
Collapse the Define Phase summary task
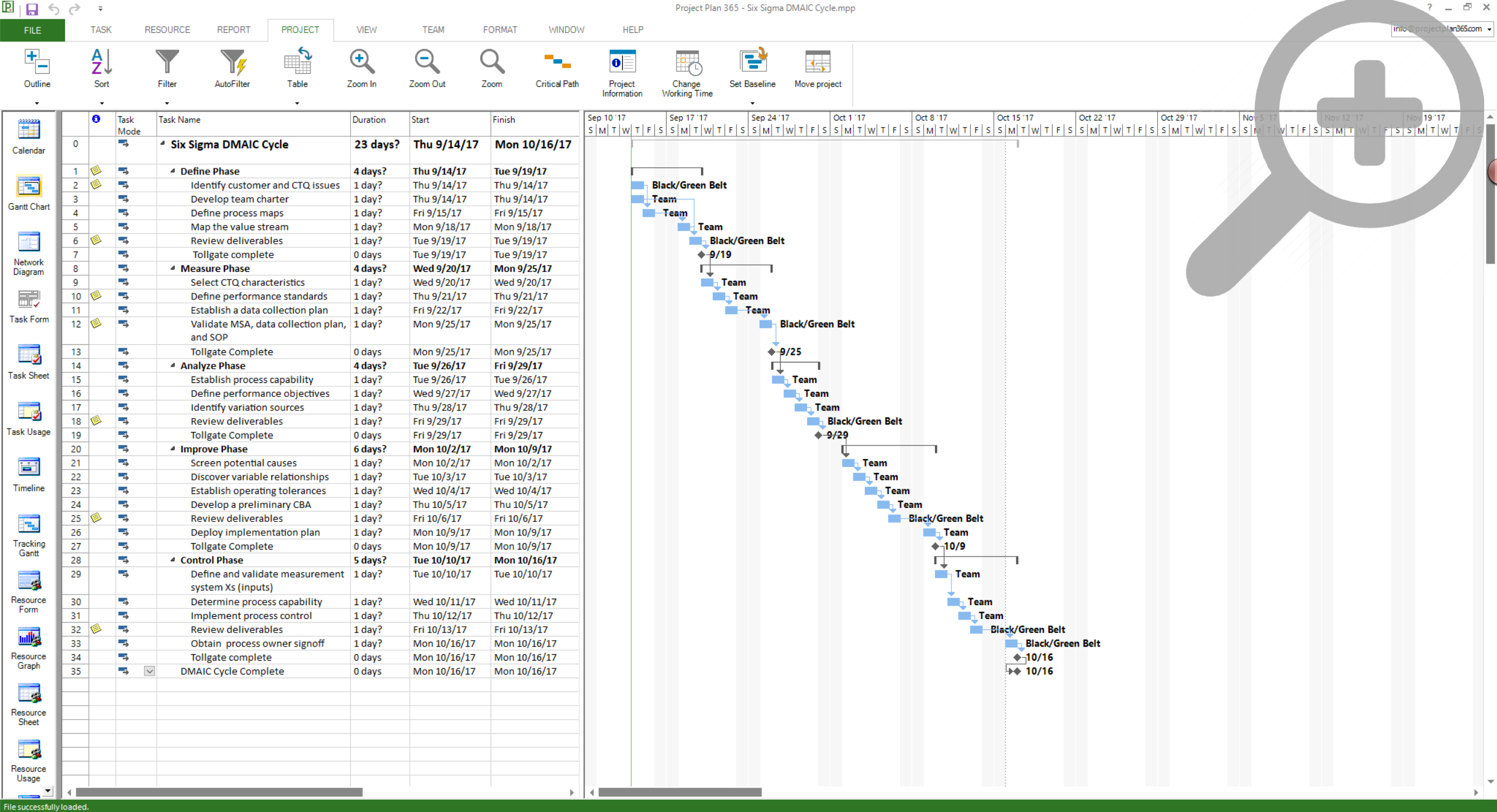[173, 171]
